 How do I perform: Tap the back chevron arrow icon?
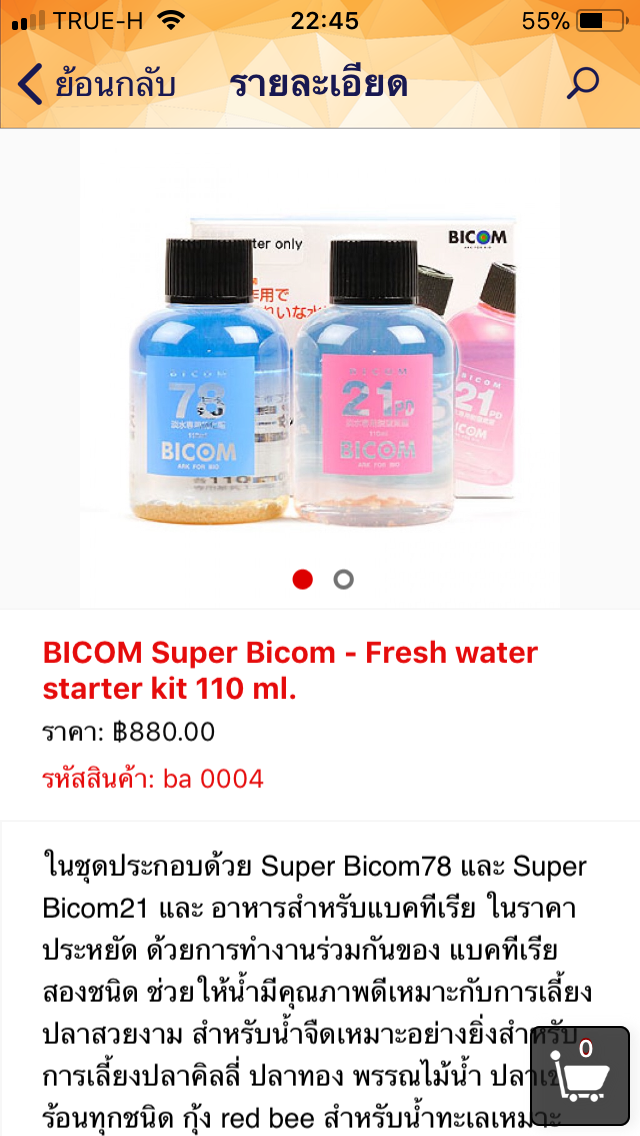click(x=30, y=84)
